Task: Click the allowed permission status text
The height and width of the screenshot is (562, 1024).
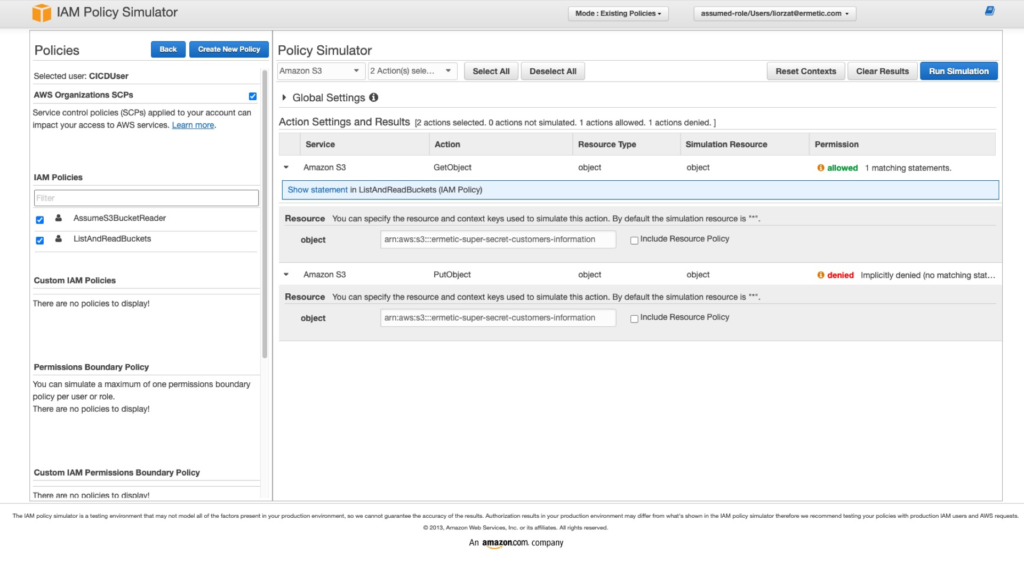Action: [842, 168]
